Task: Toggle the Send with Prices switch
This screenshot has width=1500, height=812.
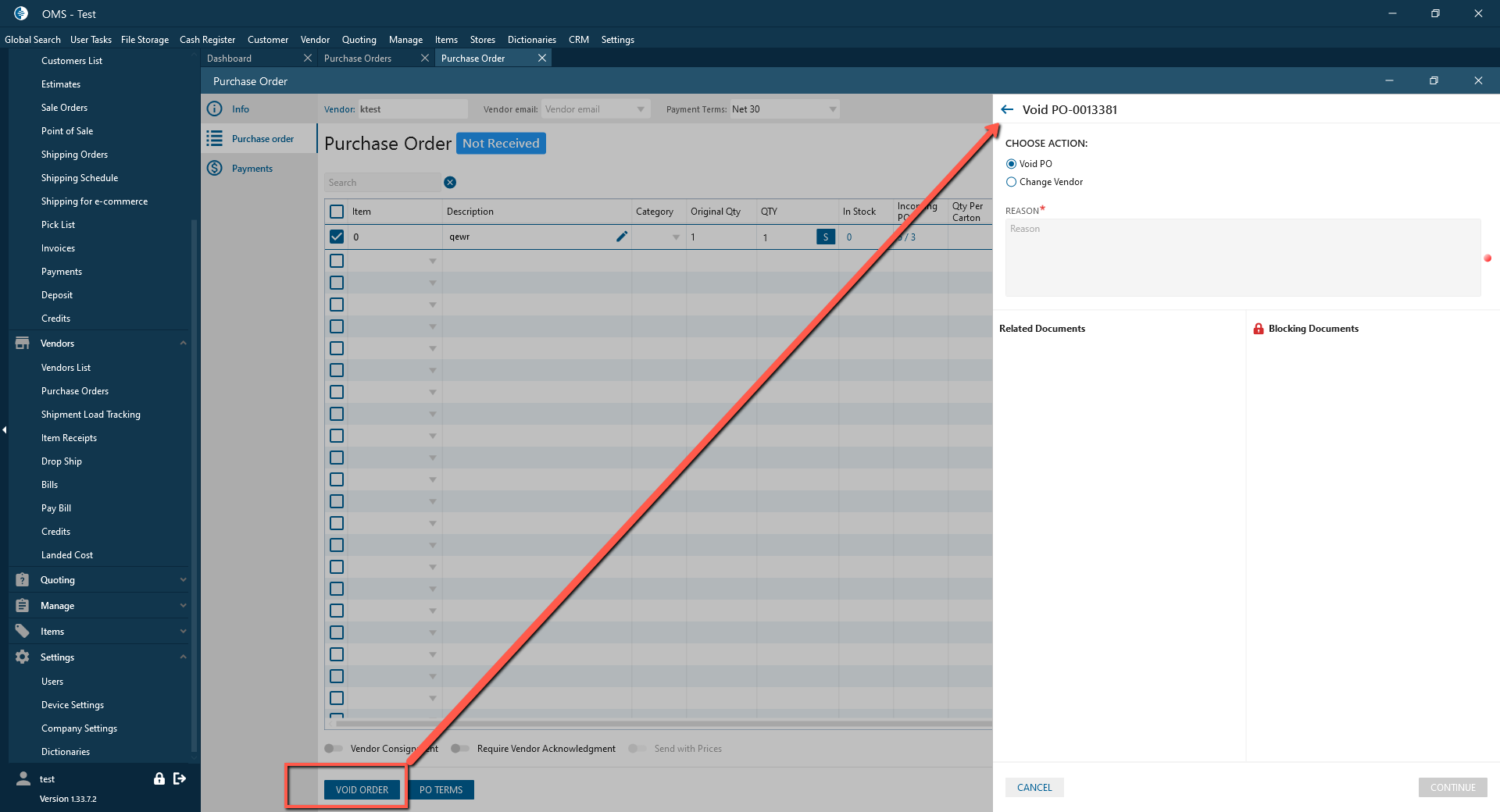Action: tap(637, 748)
